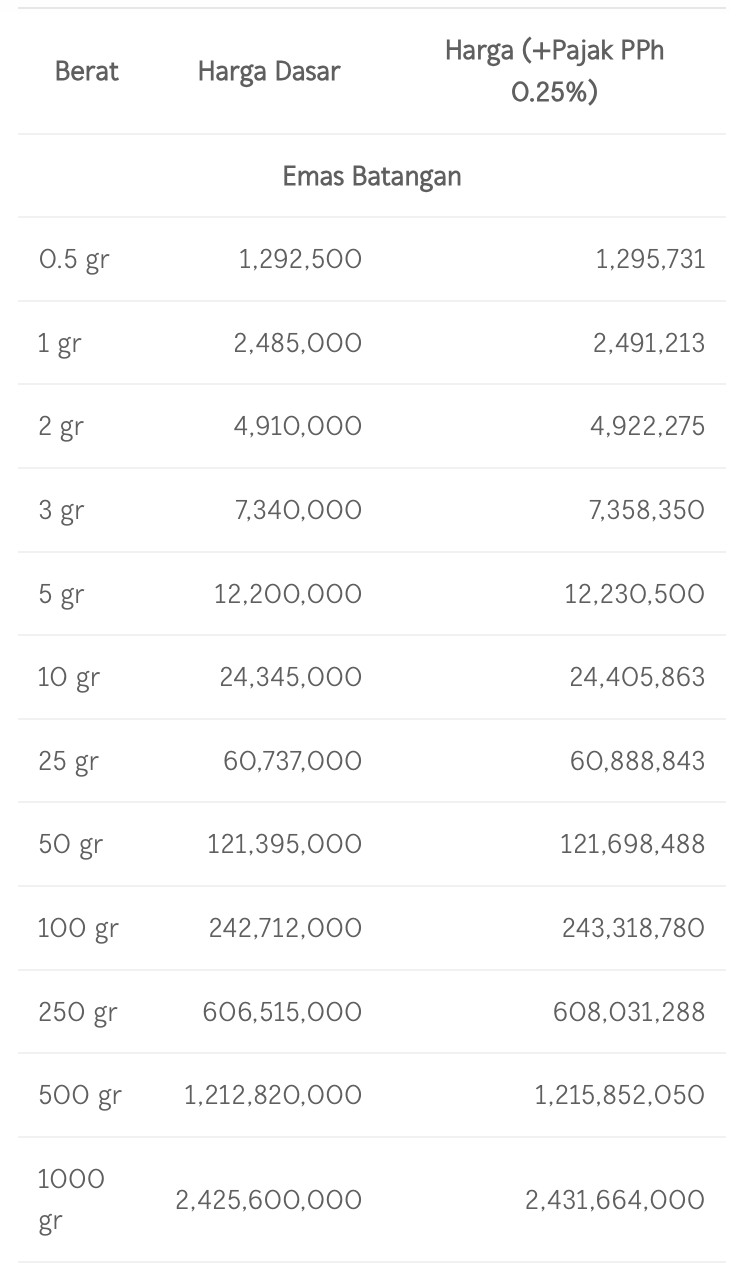This screenshot has width=730, height=1272.
Task: Select base price 24,345,000
Action: pos(291,678)
